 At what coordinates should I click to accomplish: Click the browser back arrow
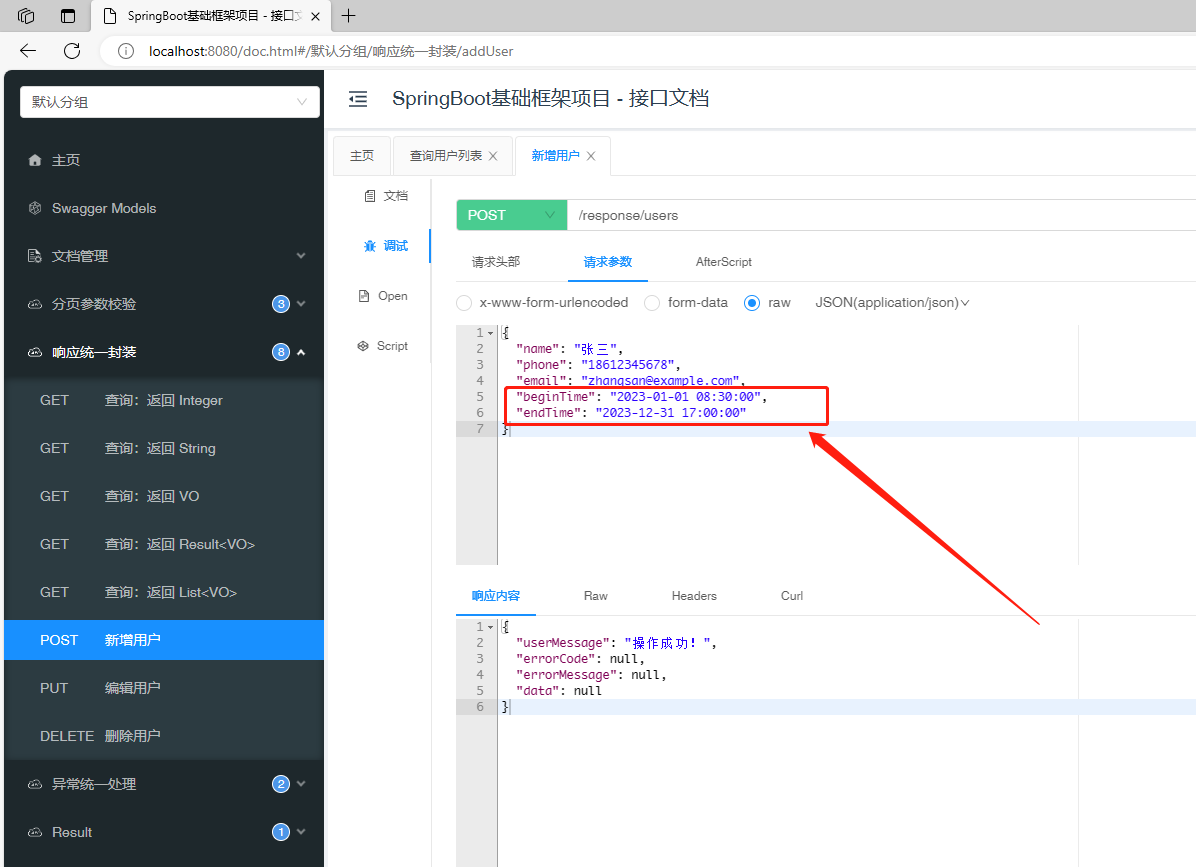point(28,51)
